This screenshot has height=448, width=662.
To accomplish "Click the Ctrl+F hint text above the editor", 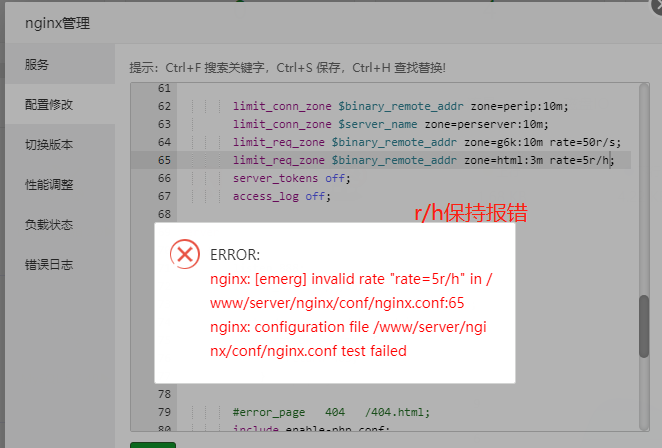I will [287, 68].
